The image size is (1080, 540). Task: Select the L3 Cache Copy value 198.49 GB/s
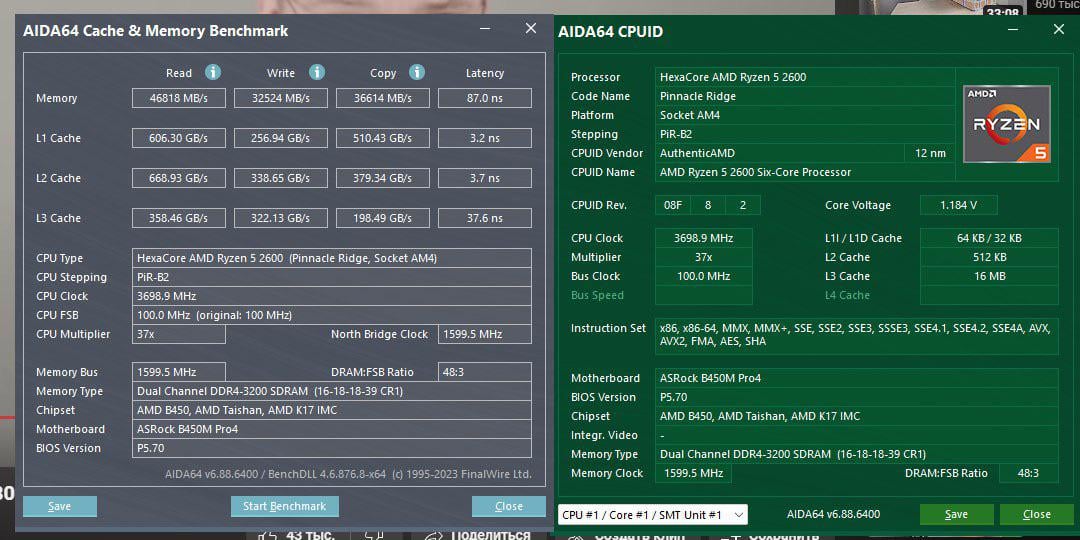pos(382,218)
